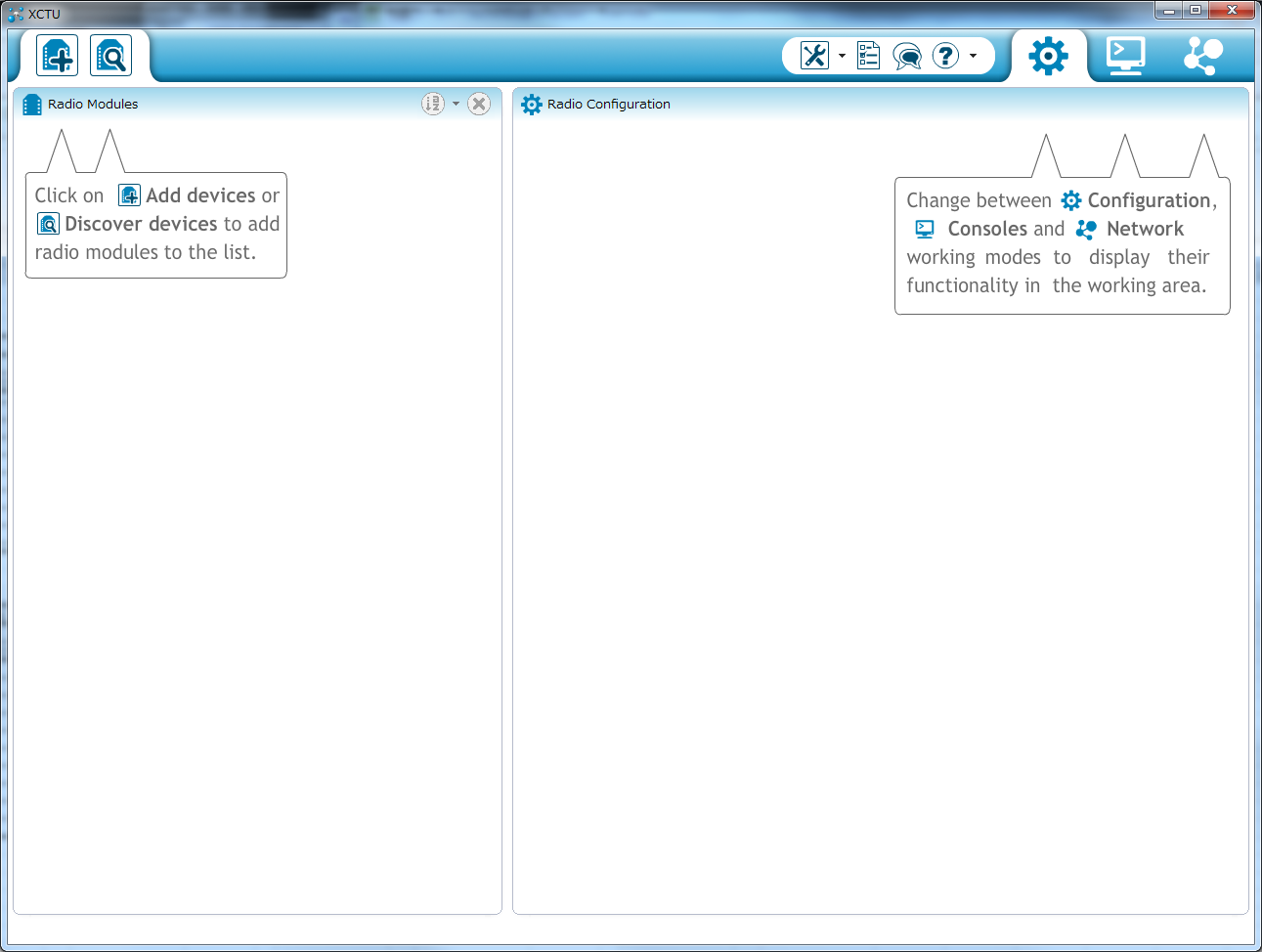Click the console icon inside hint bubble

tap(925, 229)
